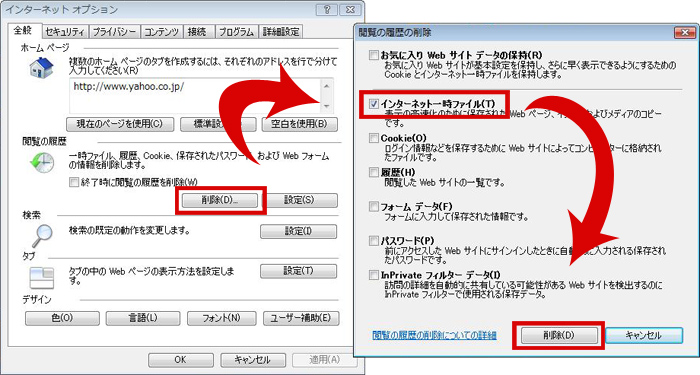Open the プライバシー tab

114,32
